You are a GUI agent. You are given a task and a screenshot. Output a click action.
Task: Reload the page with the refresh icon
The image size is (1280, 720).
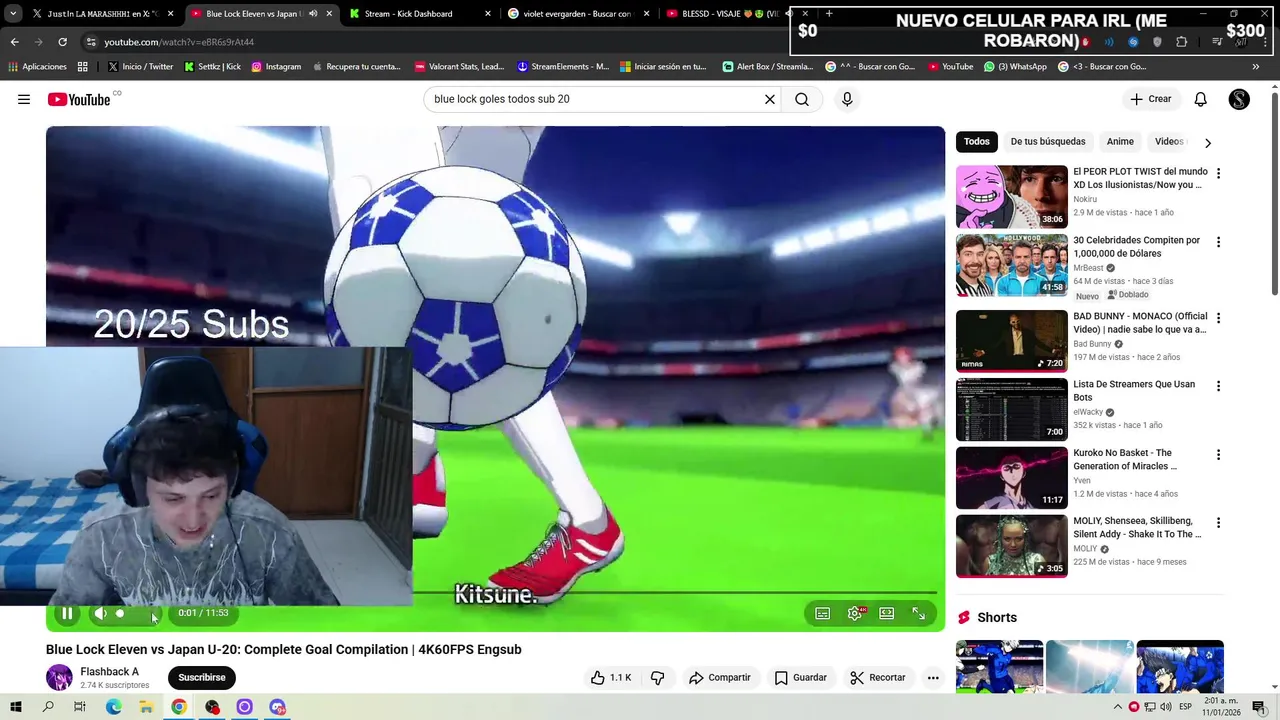click(62, 42)
